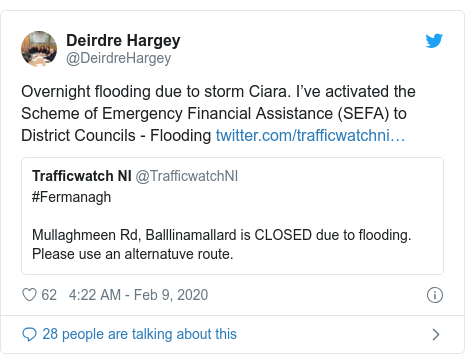Viewport: 465px width, 363px height.
Task: Open the quoted tweet about Mullaghmeen Rd
Action: (x=232, y=216)
